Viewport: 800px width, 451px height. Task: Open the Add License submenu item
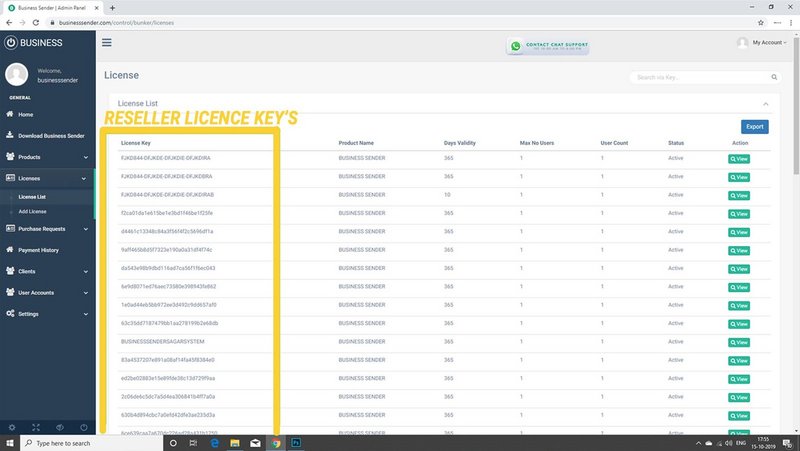point(32,211)
